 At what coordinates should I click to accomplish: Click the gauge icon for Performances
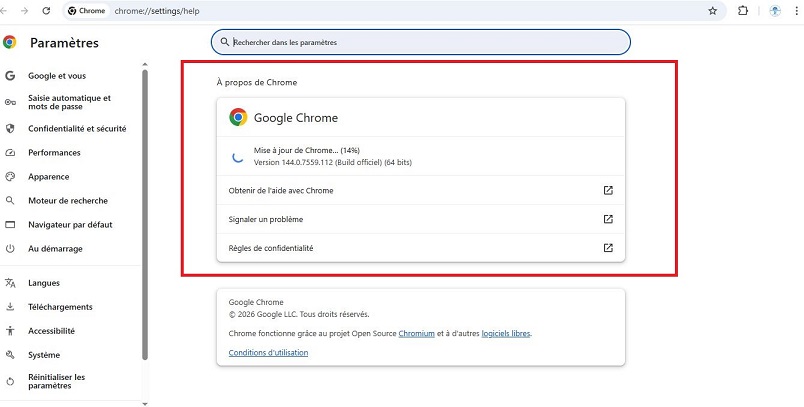(10, 153)
